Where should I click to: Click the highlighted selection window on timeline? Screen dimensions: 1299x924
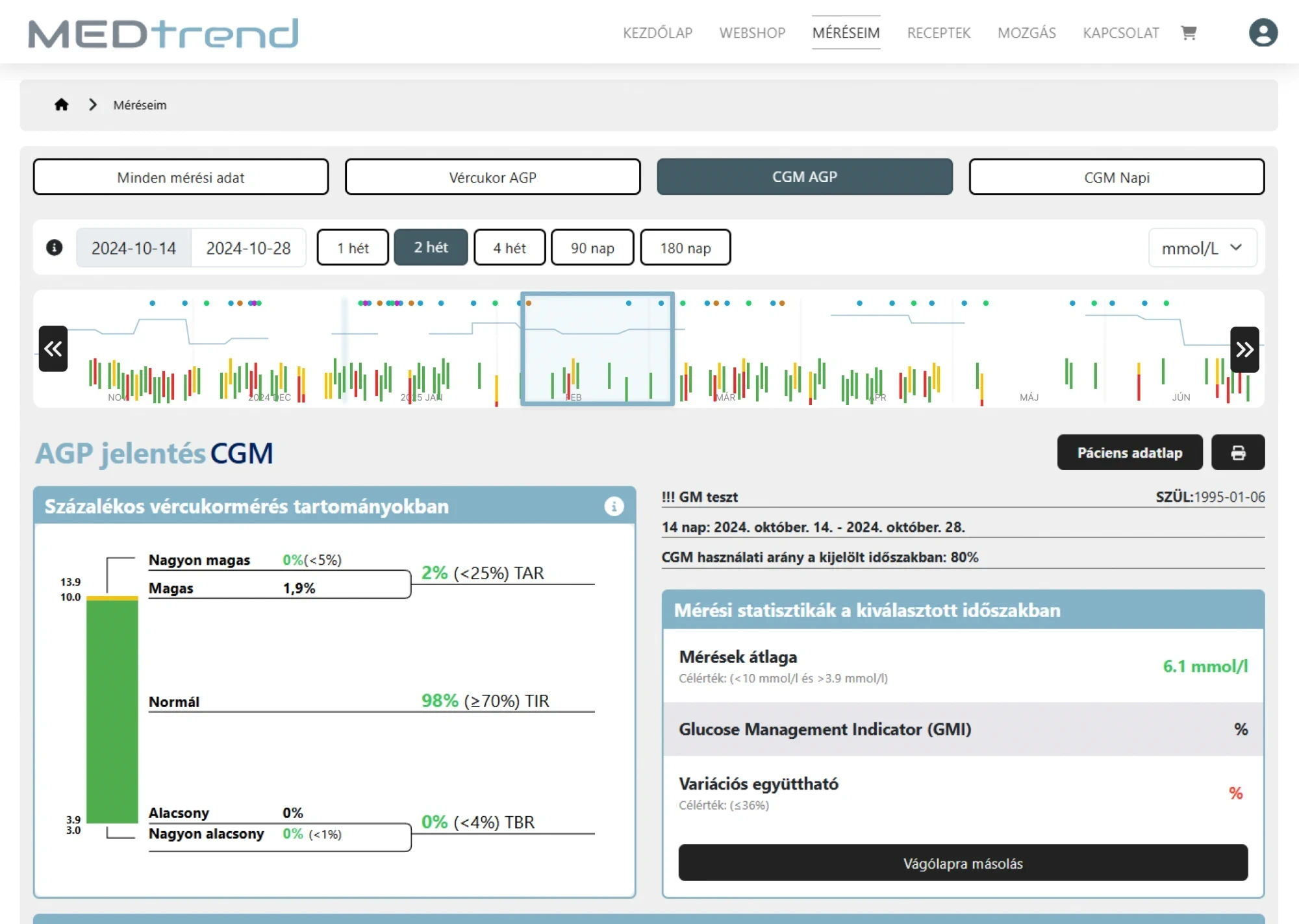597,349
